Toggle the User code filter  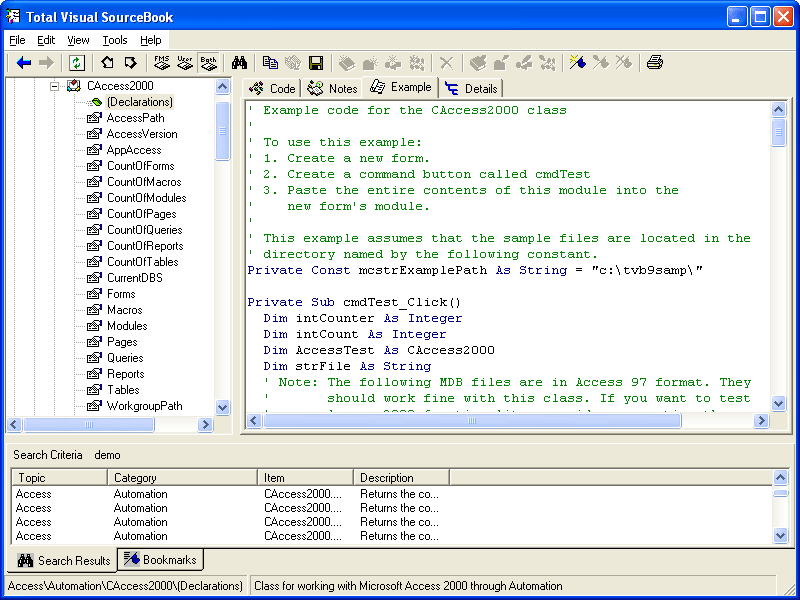[x=184, y=62]
